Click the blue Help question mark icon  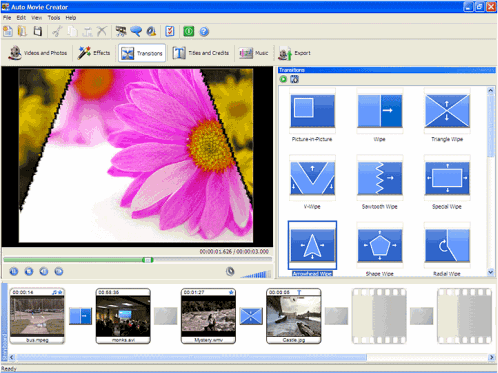(204, 32)
